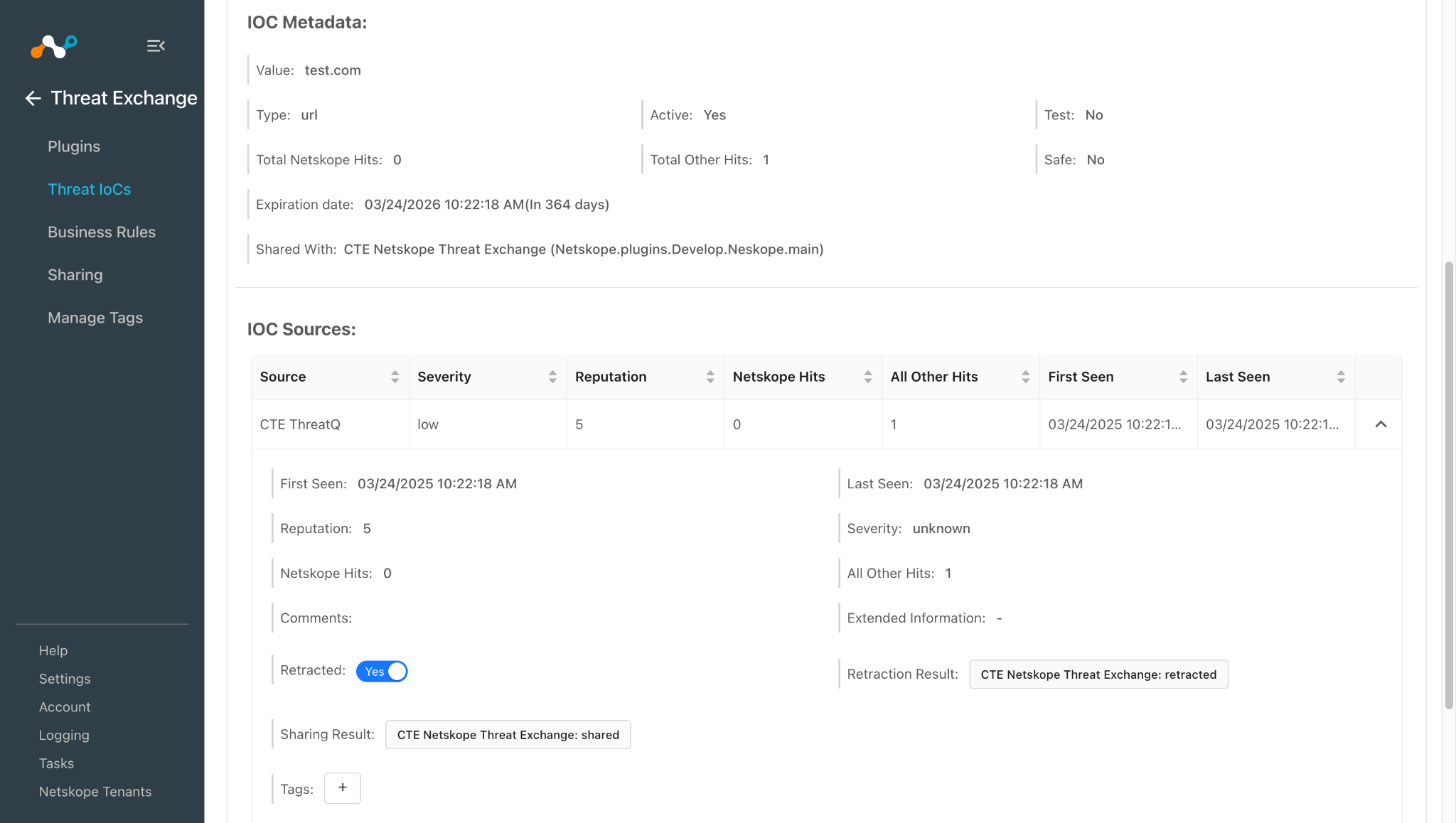Click the back arrow beside Threat Exchange
1456x823 pixels.
[33, 98]
